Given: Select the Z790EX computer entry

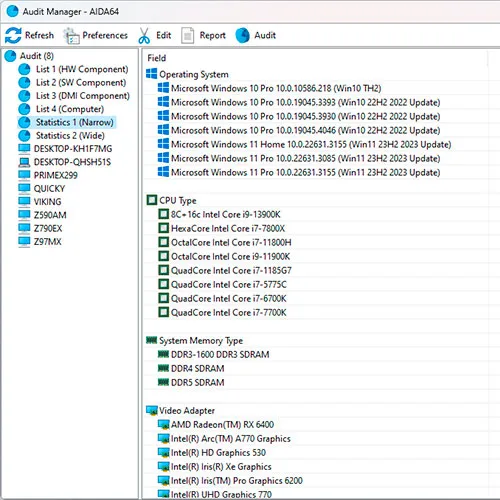Looking at the screenshot, I should click(48, 229).
